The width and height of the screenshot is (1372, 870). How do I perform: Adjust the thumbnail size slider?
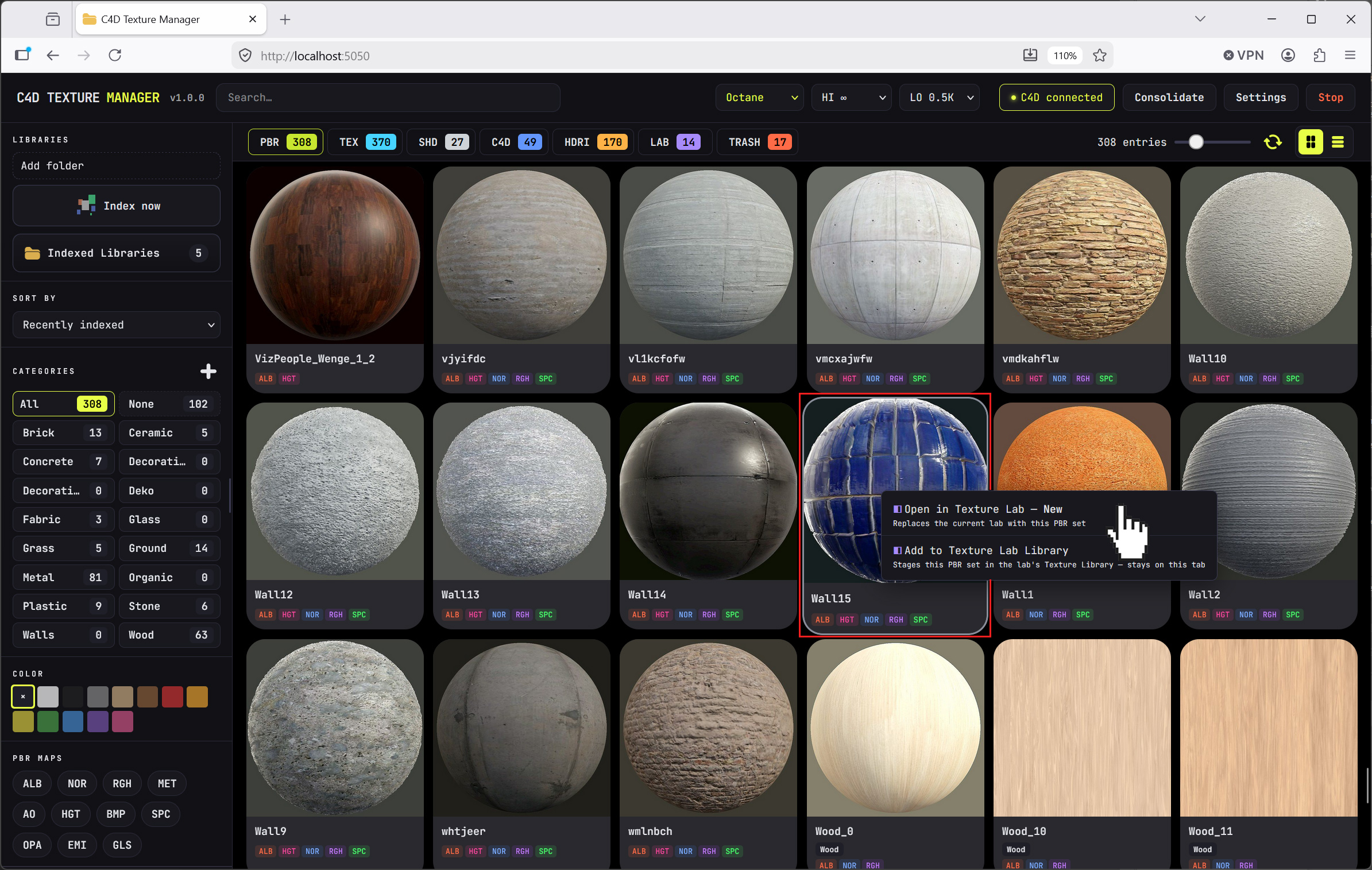point(1196,142)
